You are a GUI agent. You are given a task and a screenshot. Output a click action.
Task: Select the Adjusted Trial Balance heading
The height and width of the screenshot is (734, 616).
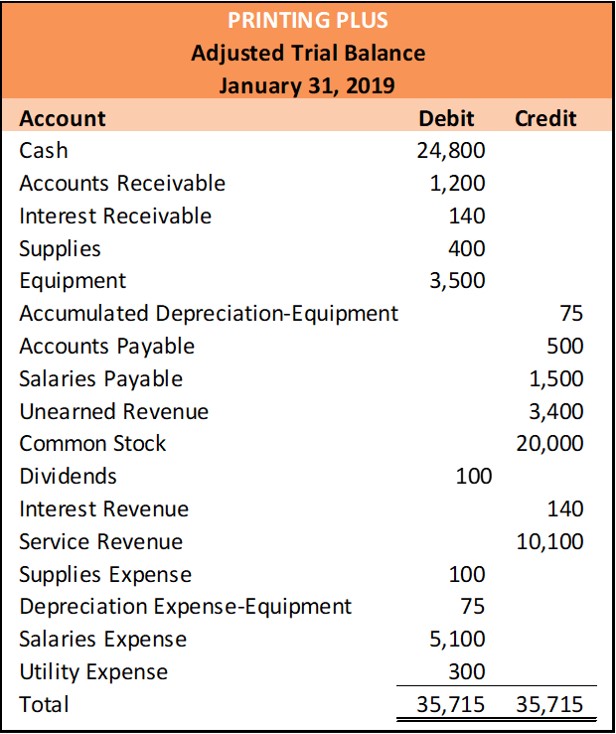pos(308,53)
